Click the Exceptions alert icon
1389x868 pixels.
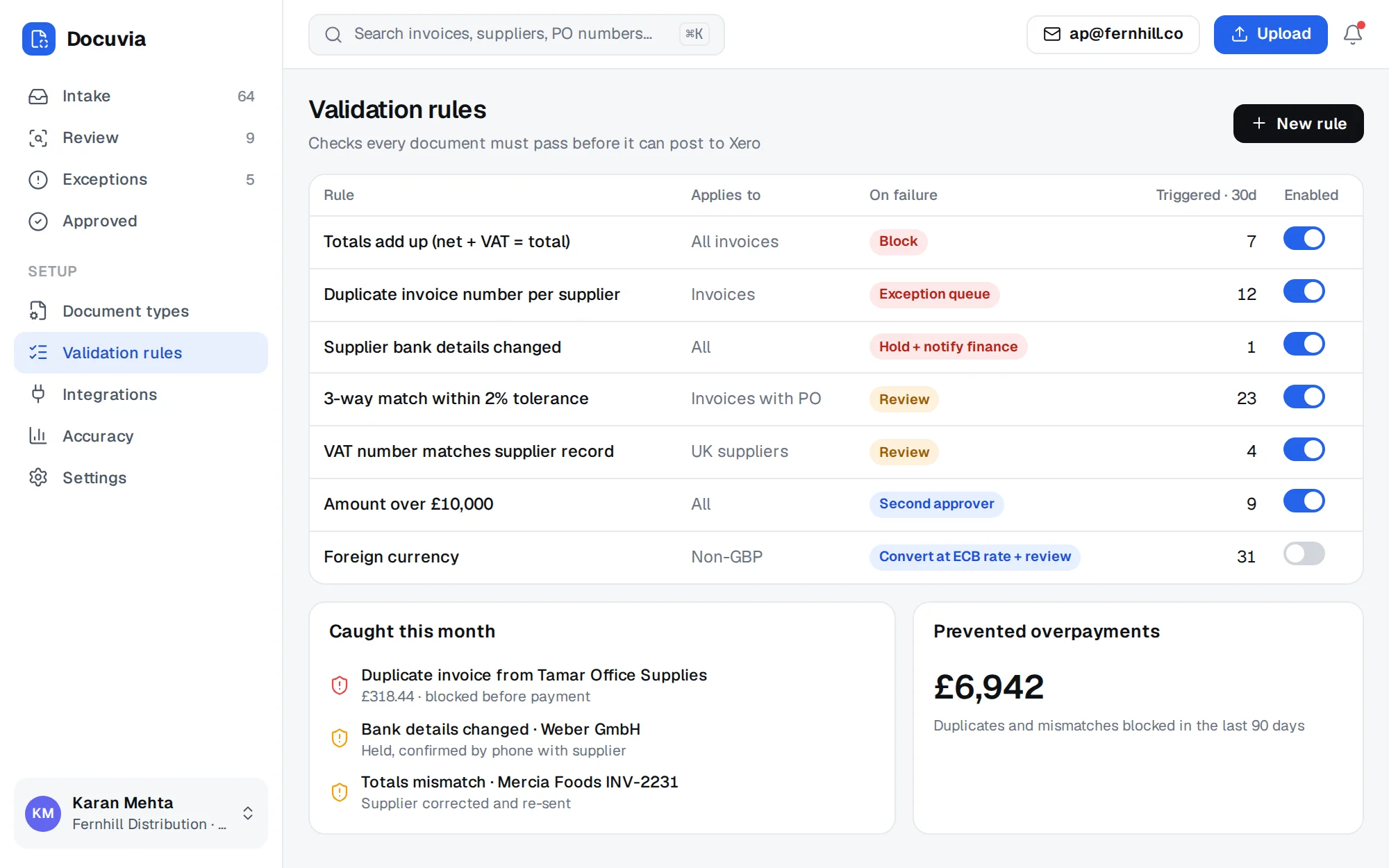38,180
